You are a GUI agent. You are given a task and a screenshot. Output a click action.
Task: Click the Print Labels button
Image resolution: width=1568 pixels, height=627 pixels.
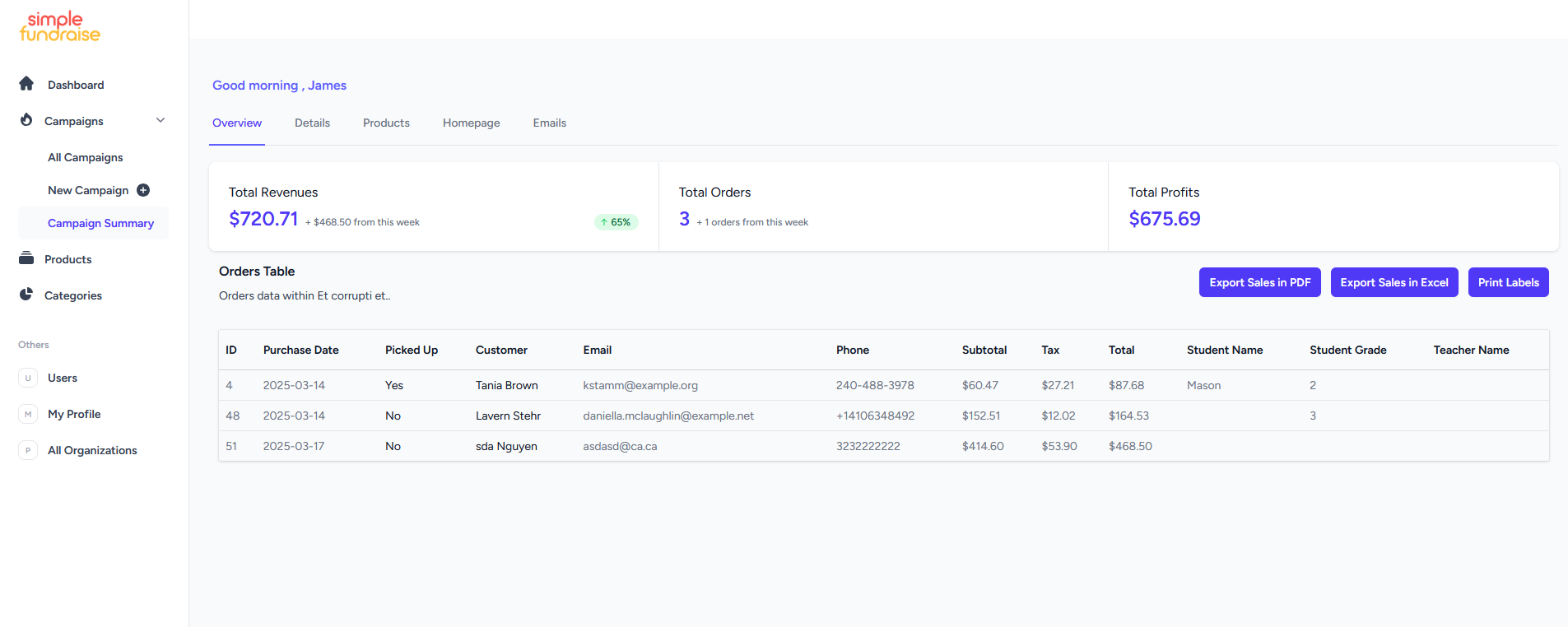coord(1508,282)
